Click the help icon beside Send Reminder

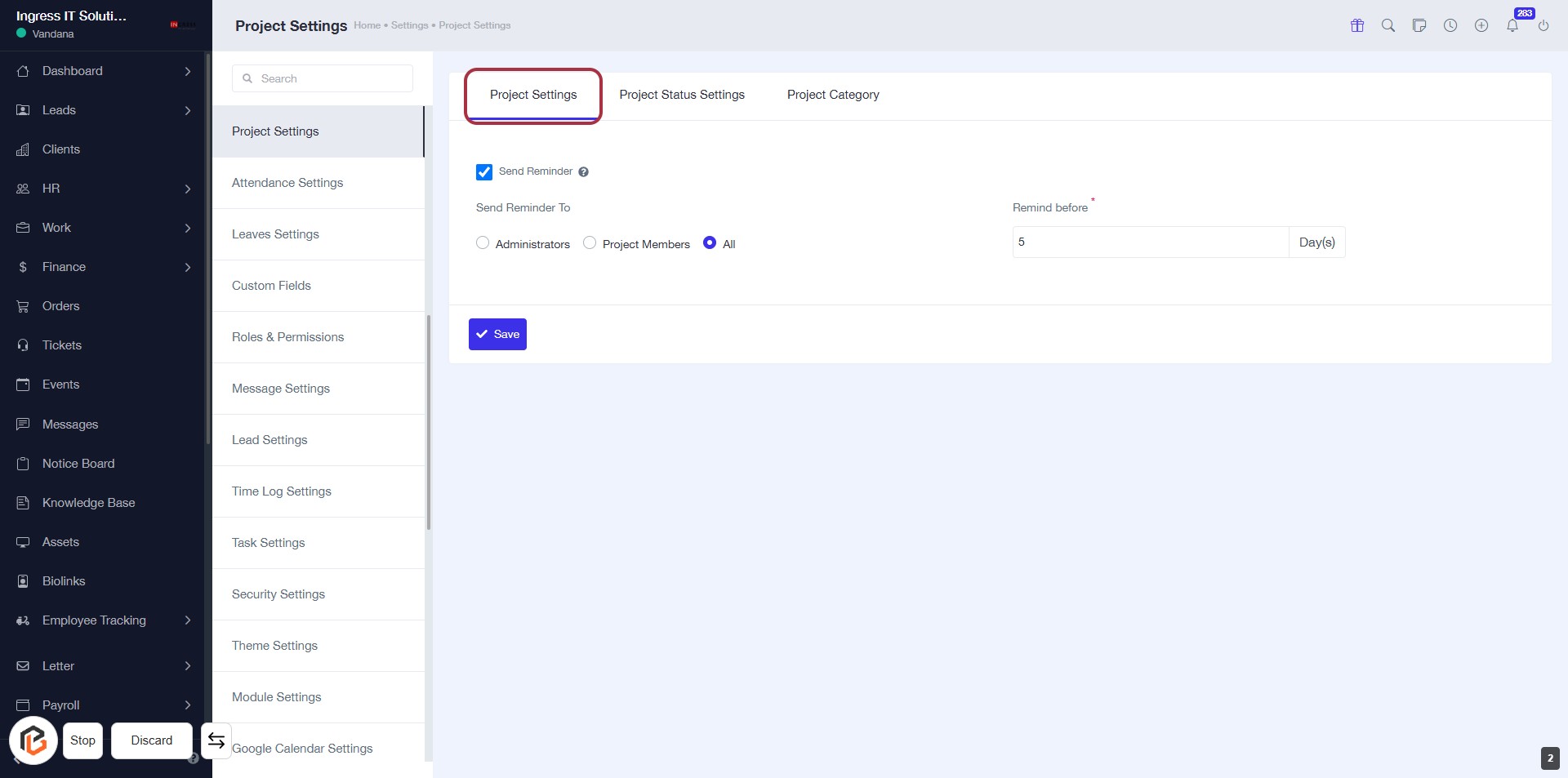(583, 172)
